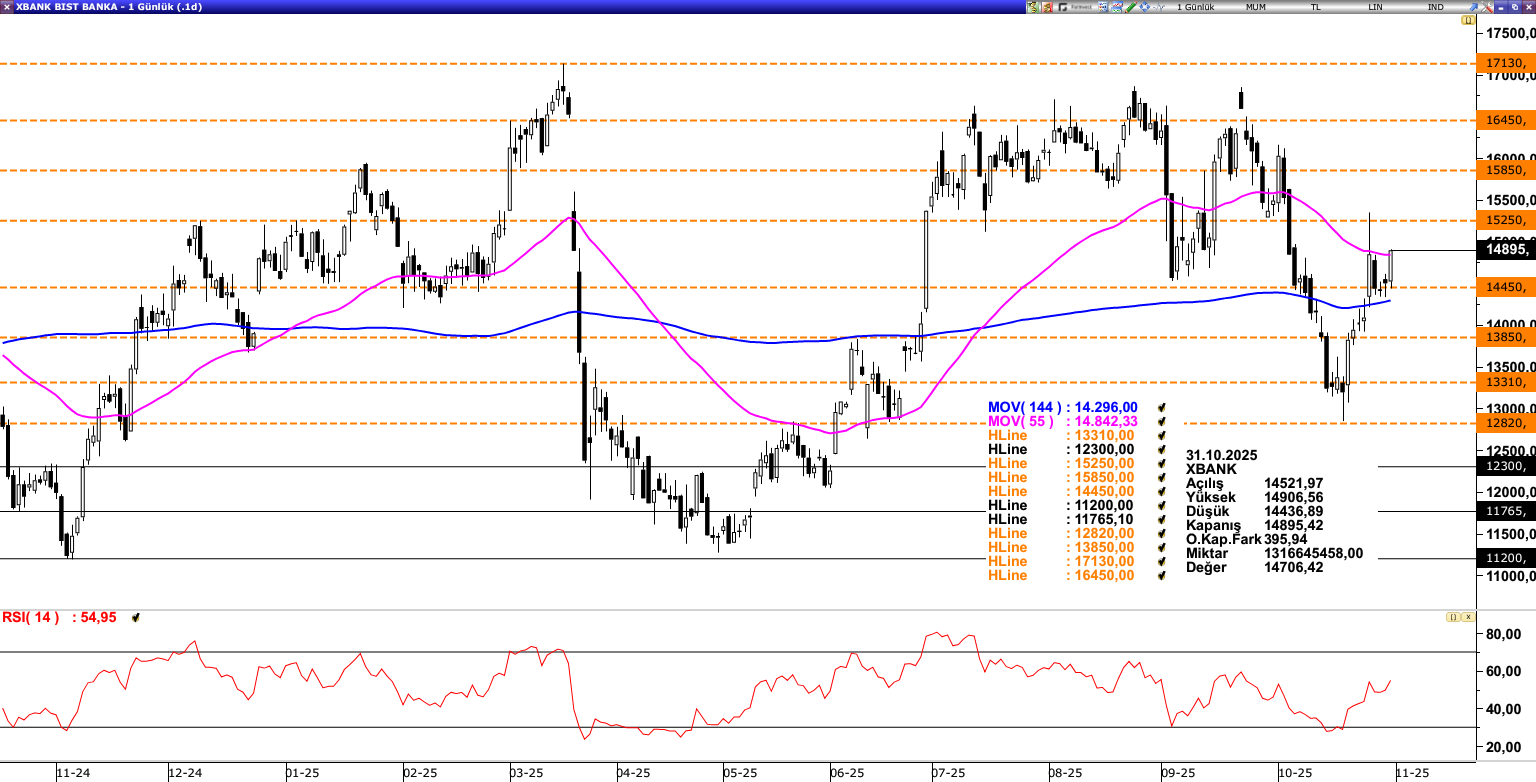Click the chart template icon
This screenshot has width=1536, height=782.
pyautogui.click(x=1117, y=7)
